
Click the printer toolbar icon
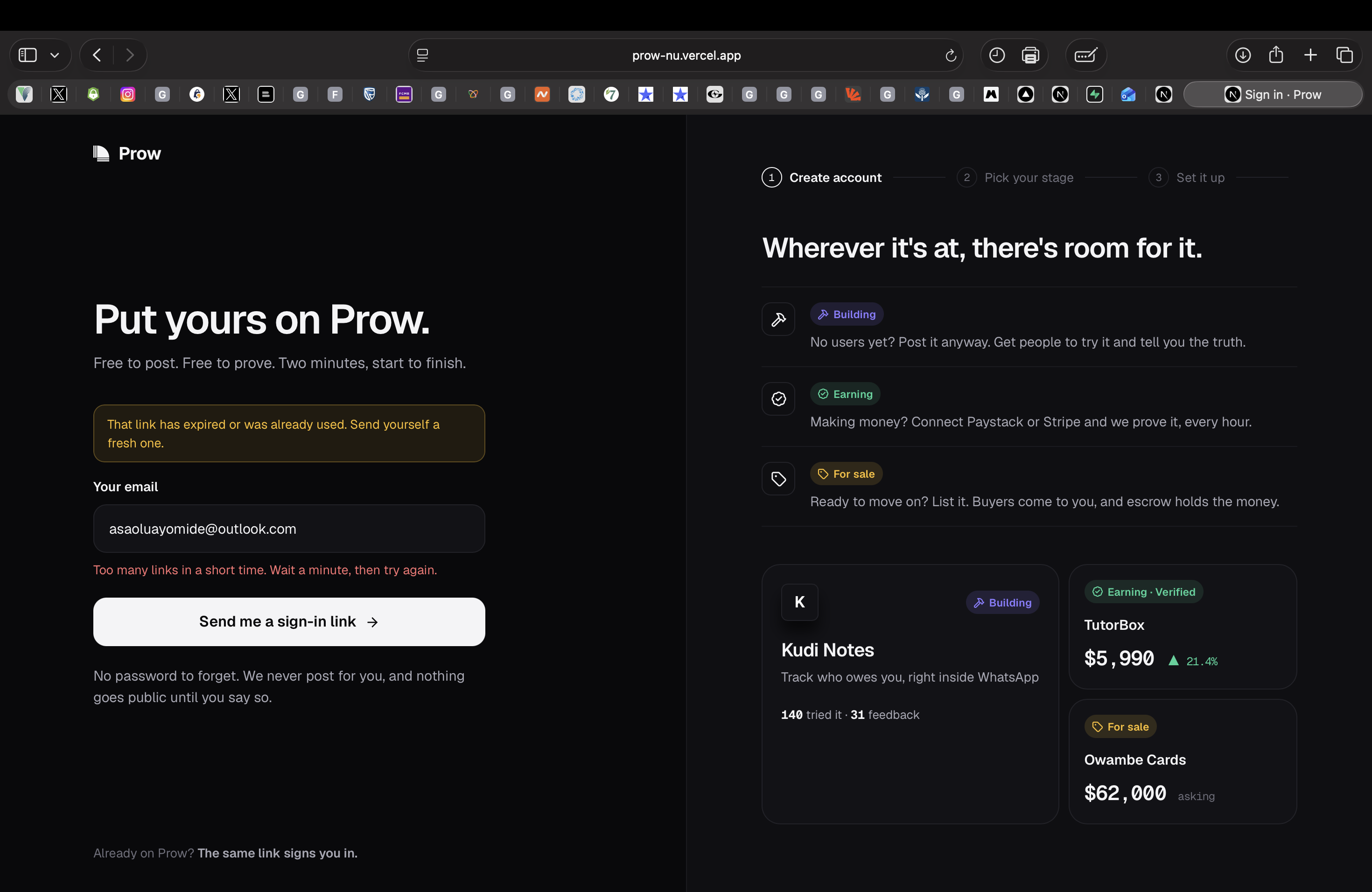(x=1030, y=56)
